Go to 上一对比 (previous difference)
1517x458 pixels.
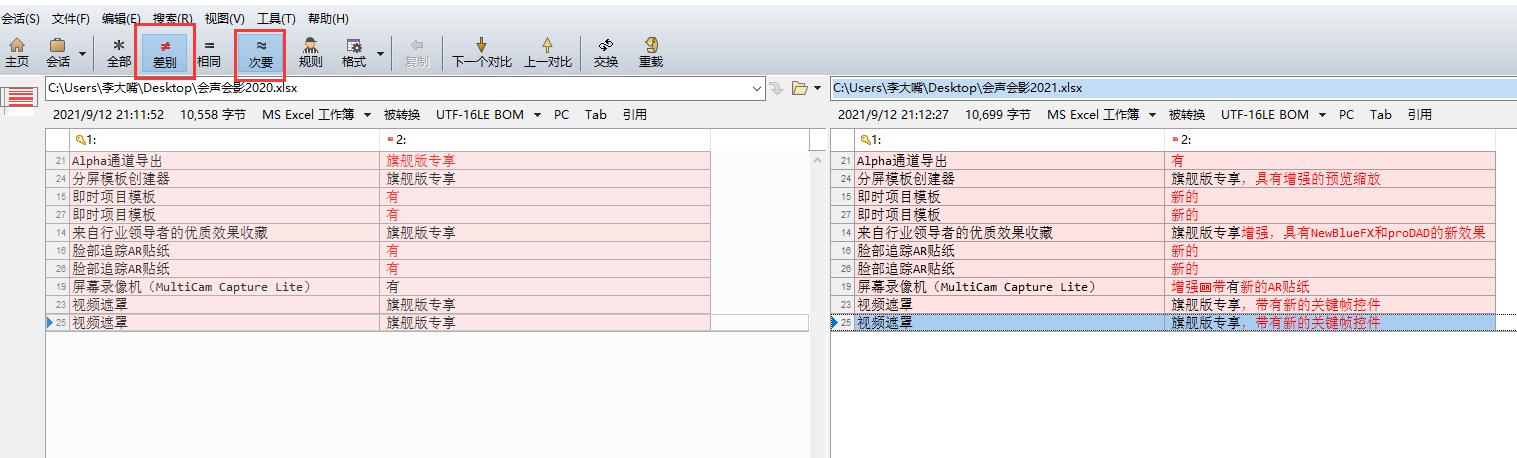coord(547,52)
